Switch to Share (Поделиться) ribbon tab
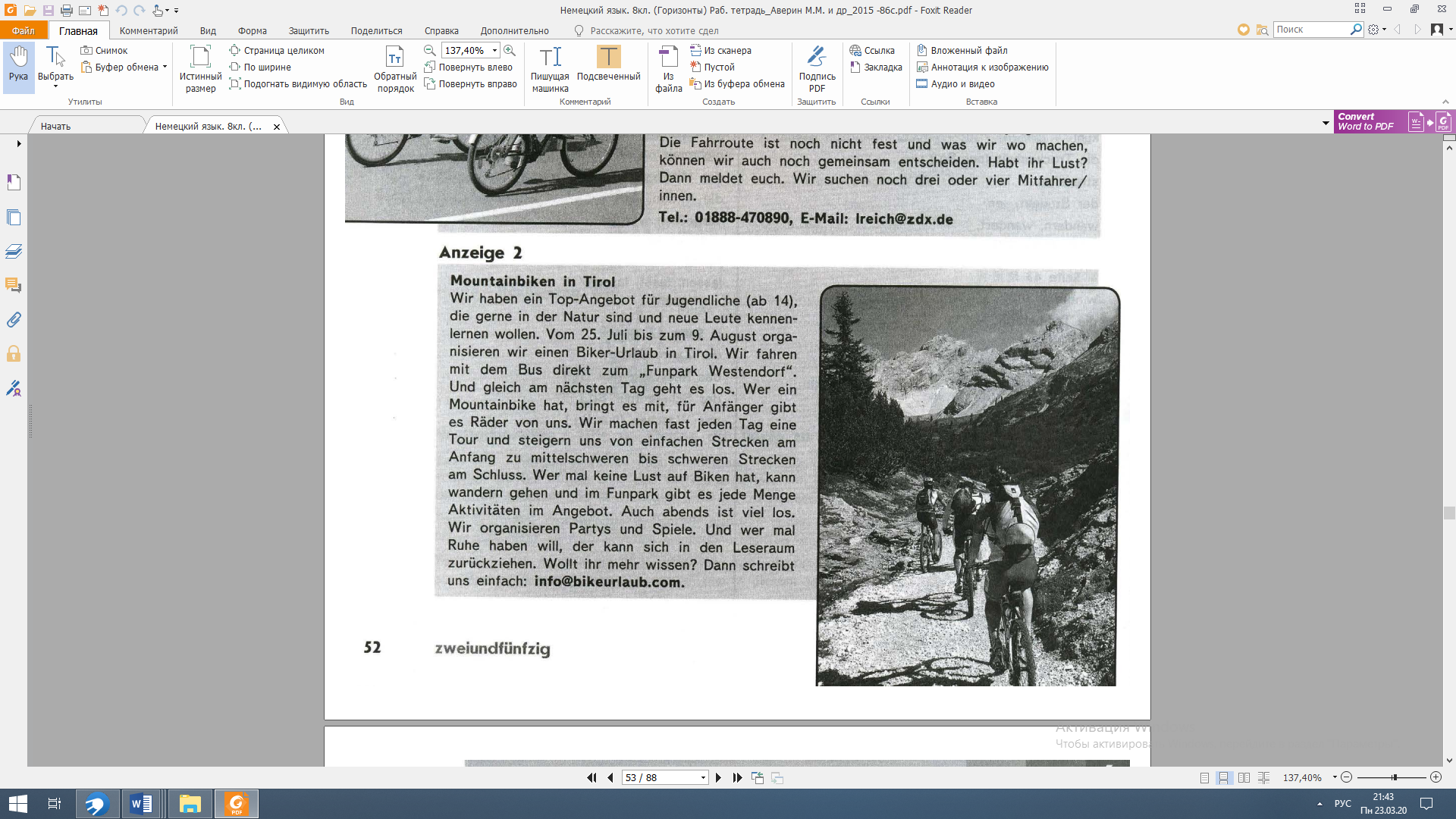 [376, 30]
